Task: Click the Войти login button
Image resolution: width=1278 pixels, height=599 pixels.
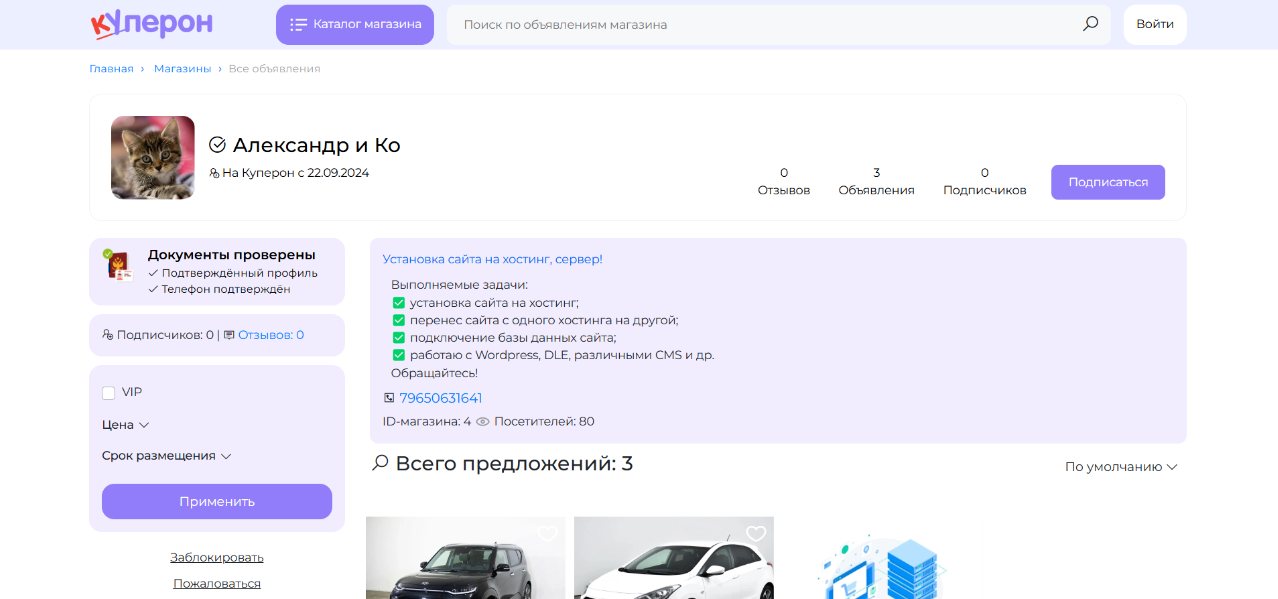Action: pos(1155,24)
